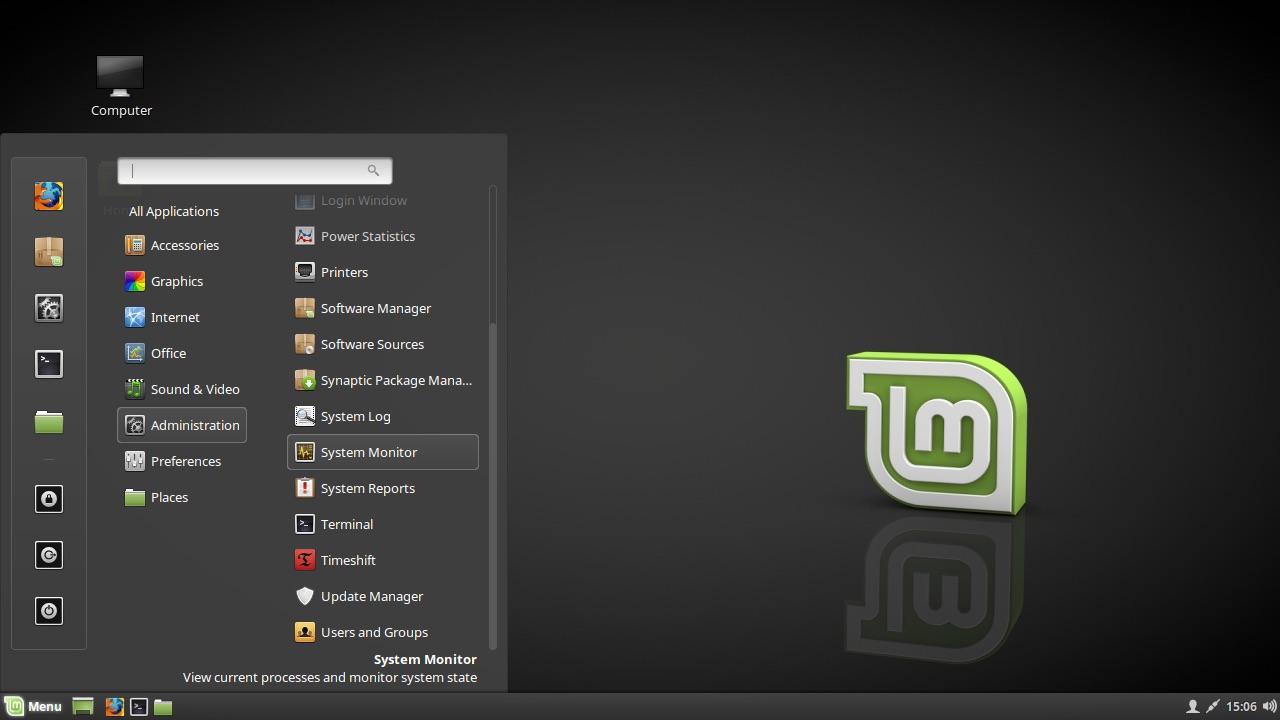Open Printers label in list
Image resolution: width=1280 pixels, height=720 pixels.
(344, 272)
